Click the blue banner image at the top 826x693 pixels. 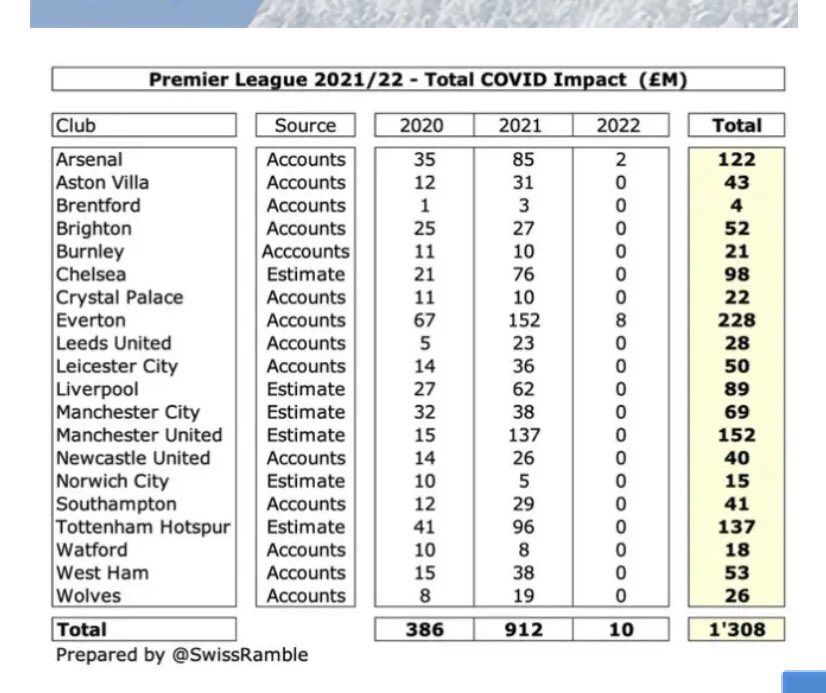coord(413,13)
